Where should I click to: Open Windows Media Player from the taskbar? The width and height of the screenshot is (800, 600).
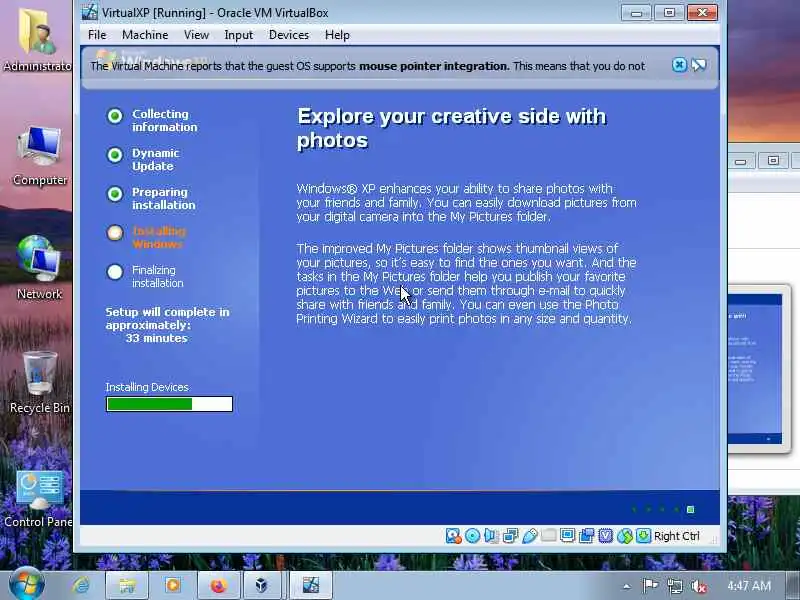pyautogui.click(x=172, y=585)
